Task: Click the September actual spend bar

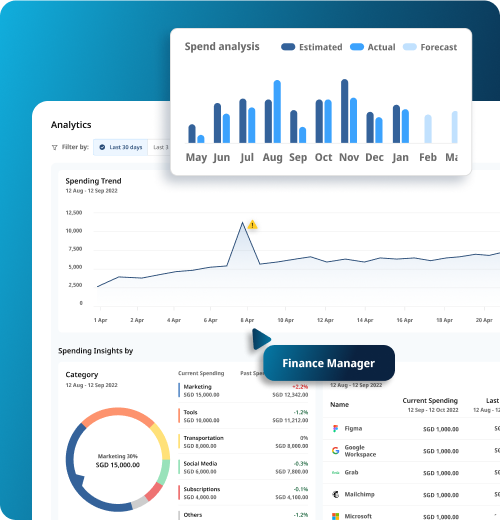Action: point(302,135)
